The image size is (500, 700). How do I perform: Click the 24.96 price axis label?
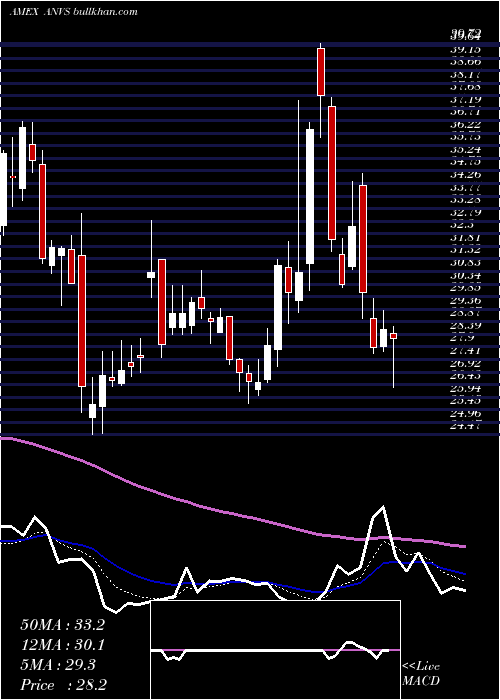click(465, 414)
